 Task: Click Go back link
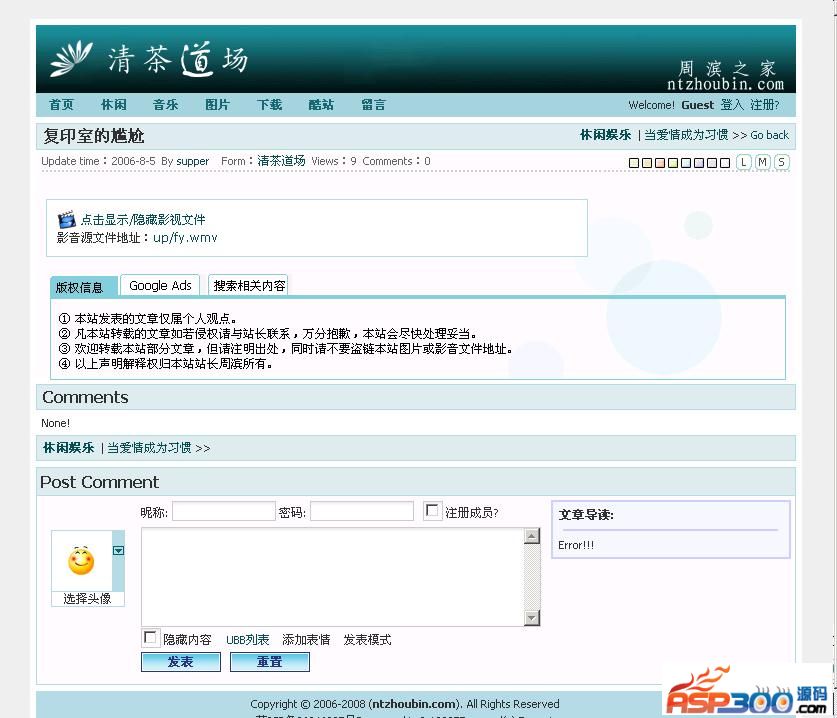[x=769, y=135]
